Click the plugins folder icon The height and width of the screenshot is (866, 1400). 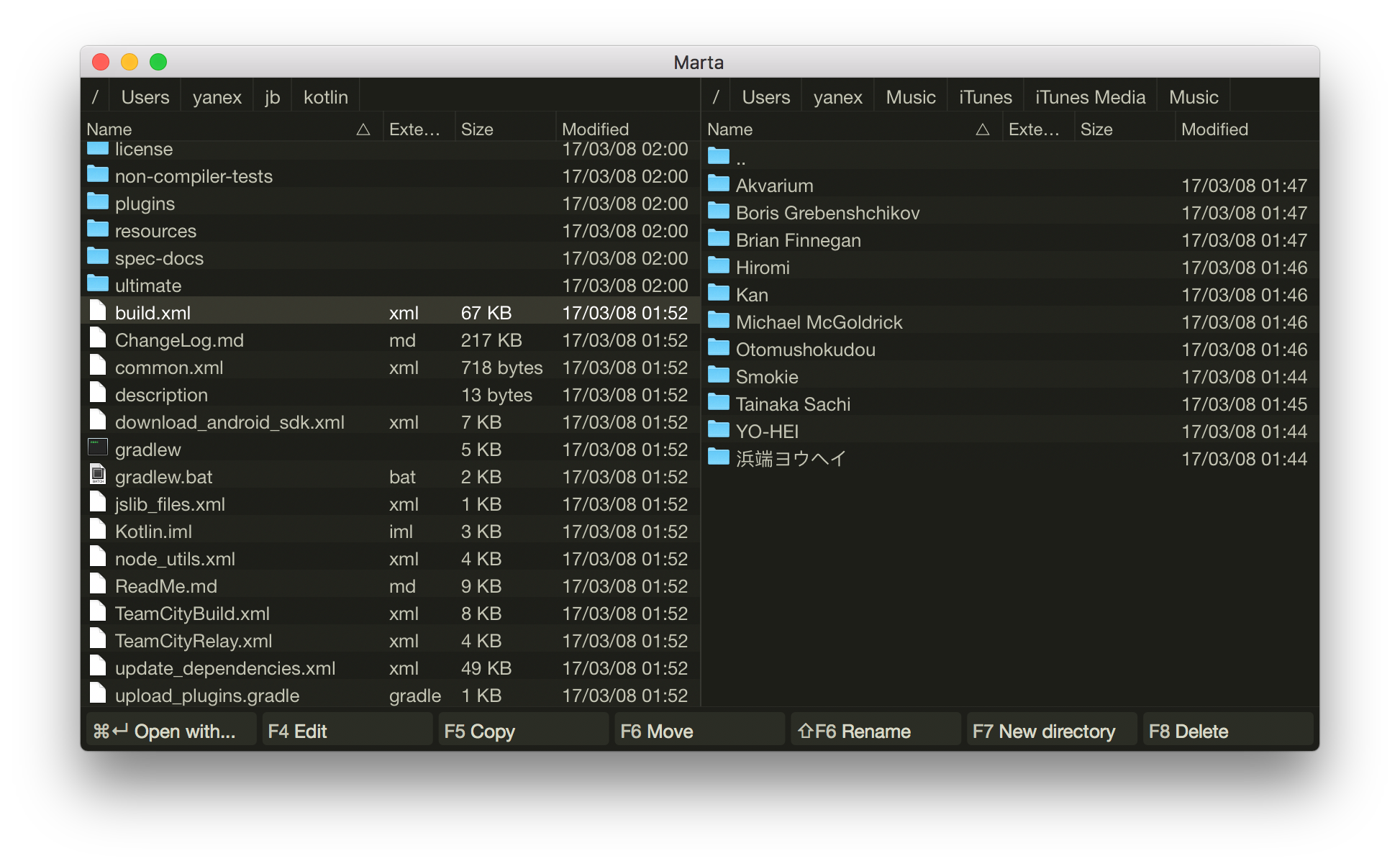[x=98, y=202]
